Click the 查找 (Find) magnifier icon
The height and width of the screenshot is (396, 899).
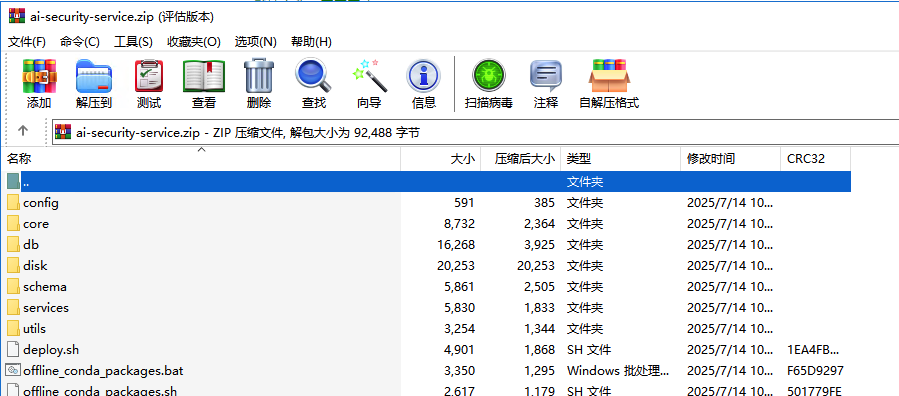314,76
